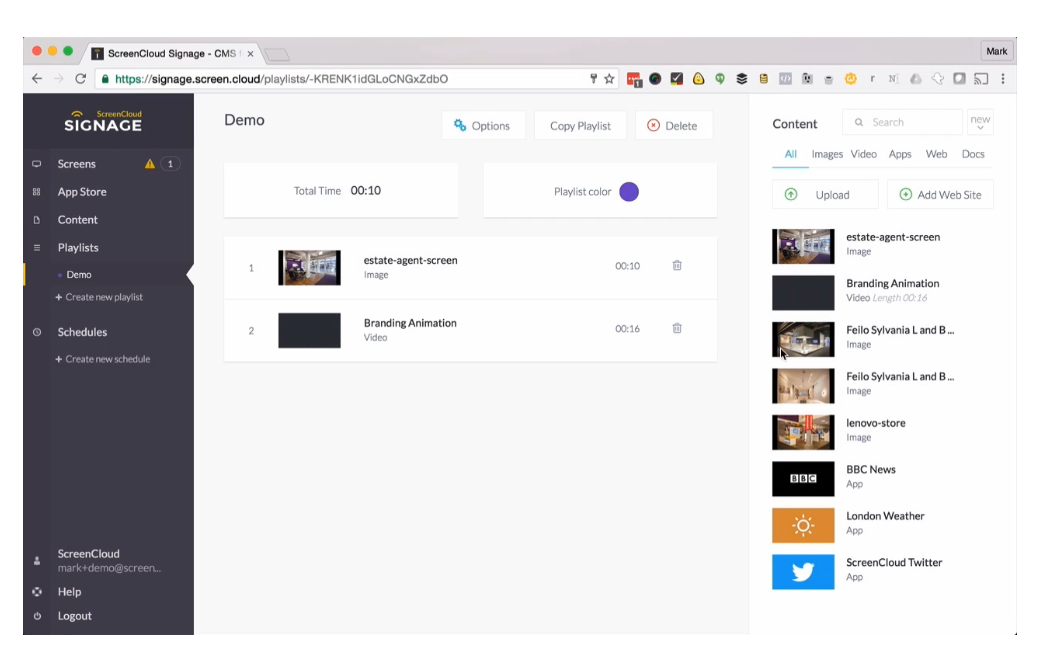The image size is (1049, 664).
Task: Open Chrome's three-dot menu
Action: tap(1003, 79)
